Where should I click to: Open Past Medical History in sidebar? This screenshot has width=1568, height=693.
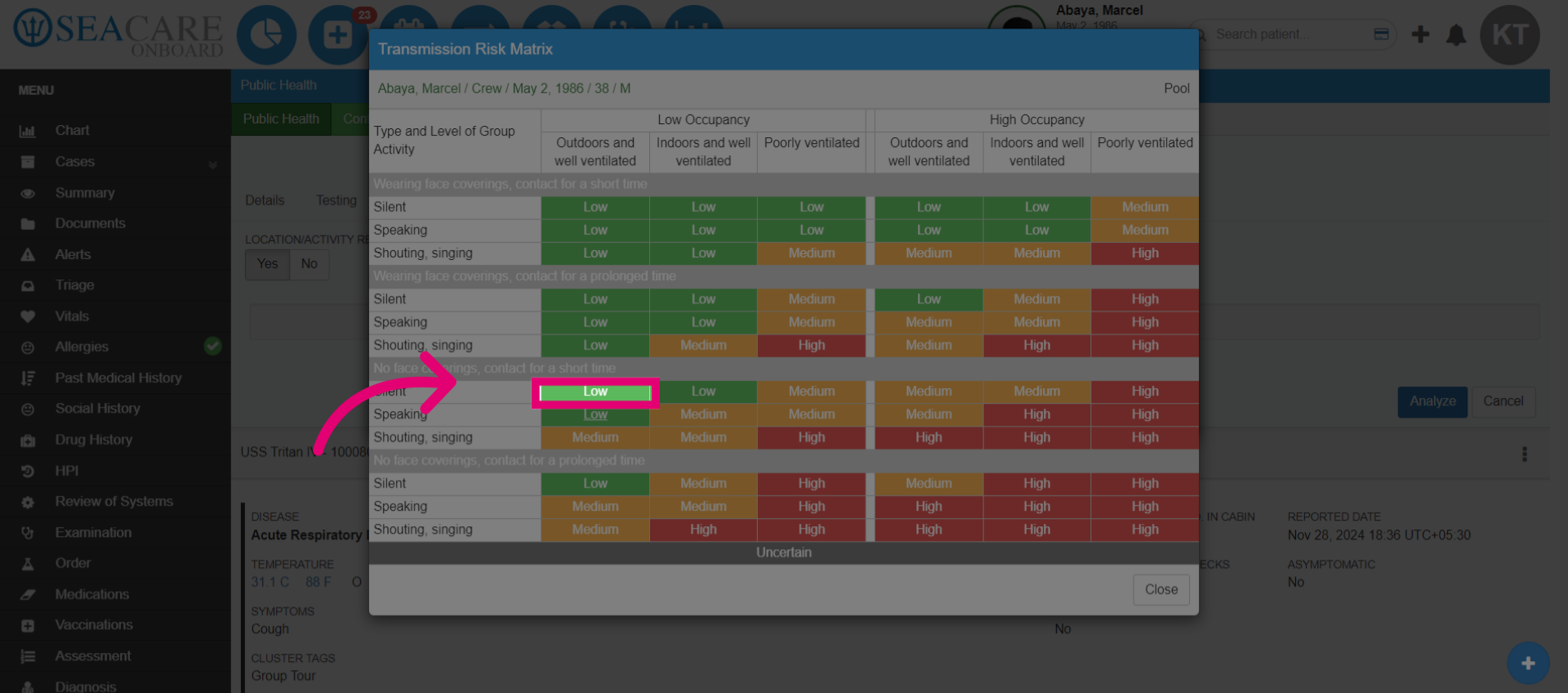pyautogui.click(x=118, y=378)
